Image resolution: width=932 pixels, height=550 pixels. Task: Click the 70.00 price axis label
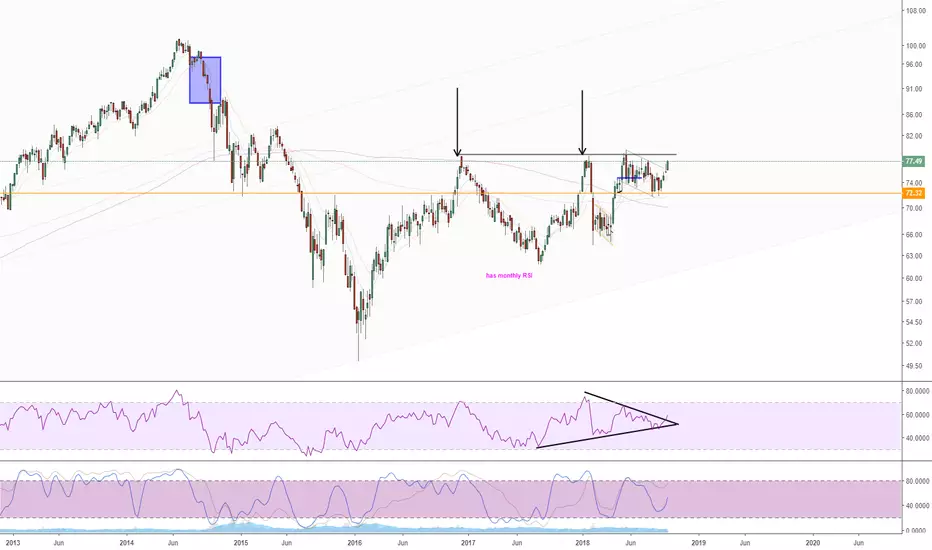click(x=915, y=208)
